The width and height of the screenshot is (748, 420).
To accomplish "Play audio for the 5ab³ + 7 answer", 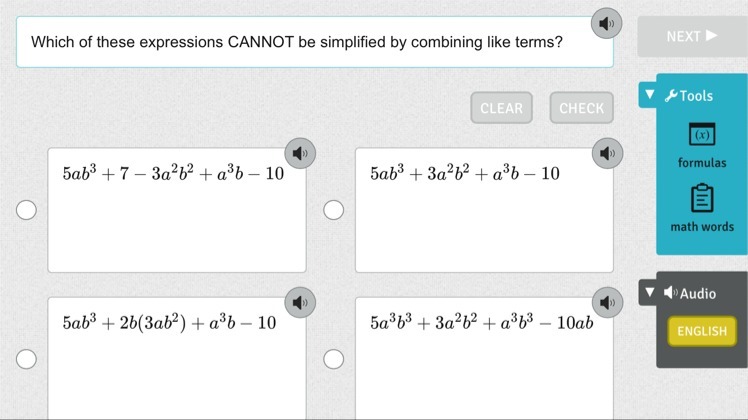I will click(298, 154).
